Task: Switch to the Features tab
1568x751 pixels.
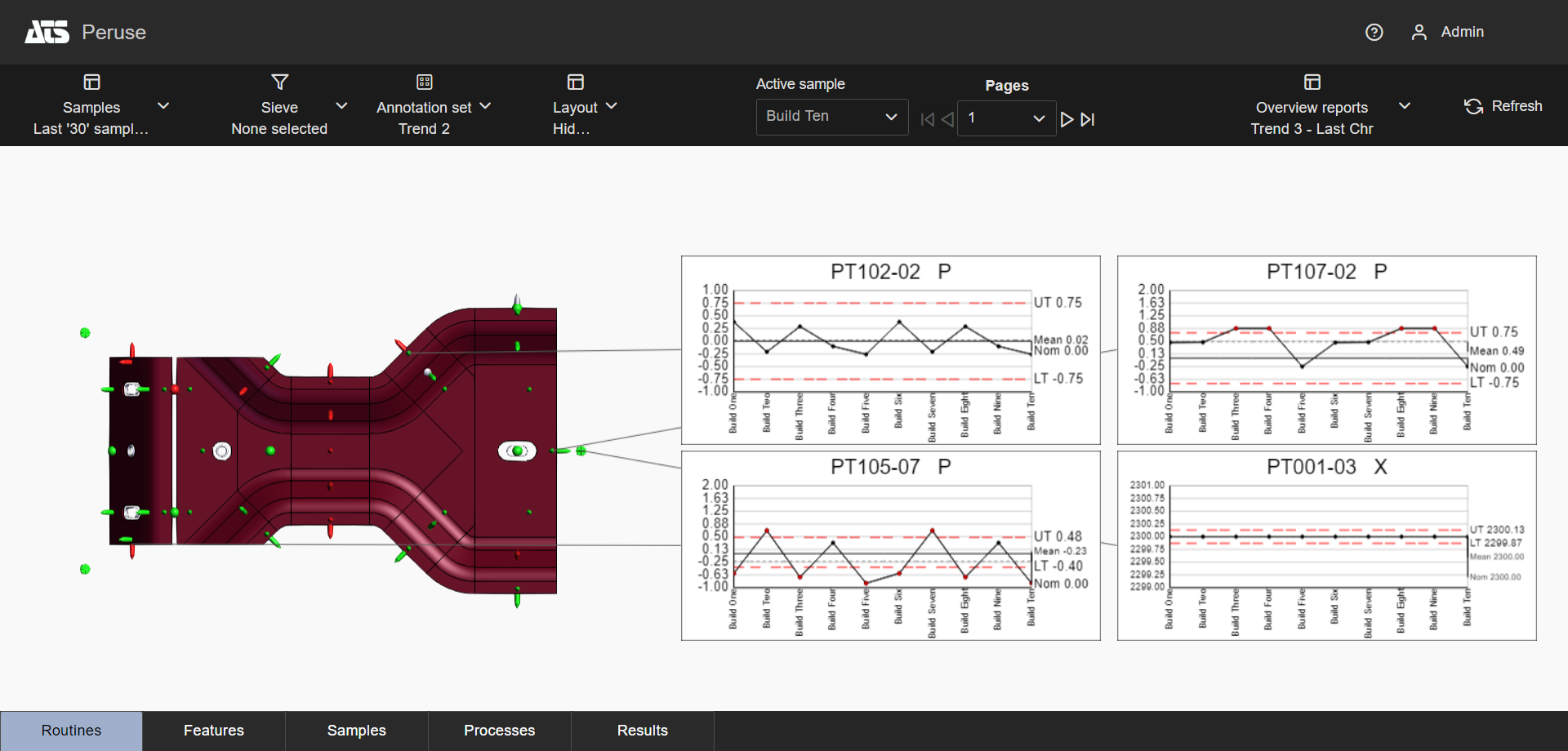Action: pos(214,731)
